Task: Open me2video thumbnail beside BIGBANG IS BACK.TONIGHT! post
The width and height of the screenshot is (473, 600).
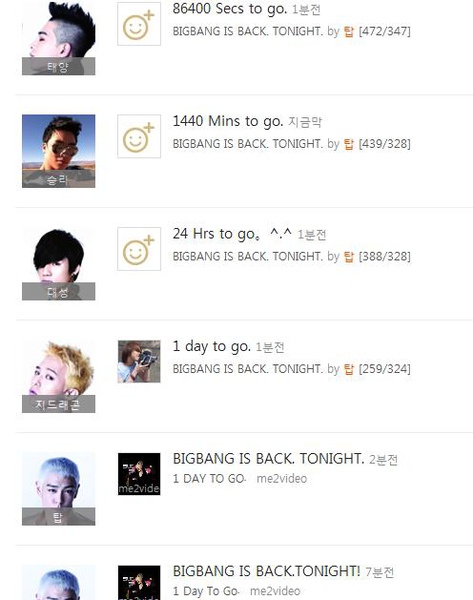Action: coord(139,582)
